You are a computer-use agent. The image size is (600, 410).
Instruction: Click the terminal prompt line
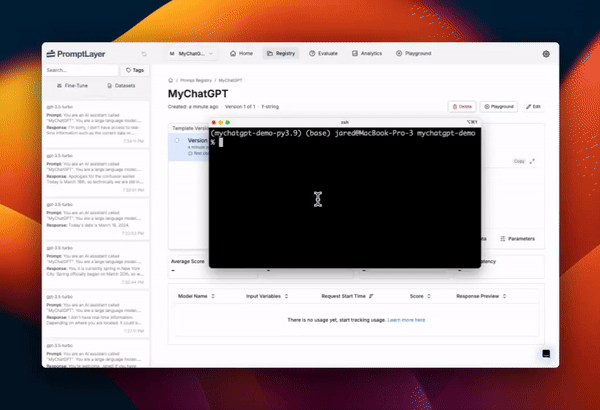coord(344,137)
